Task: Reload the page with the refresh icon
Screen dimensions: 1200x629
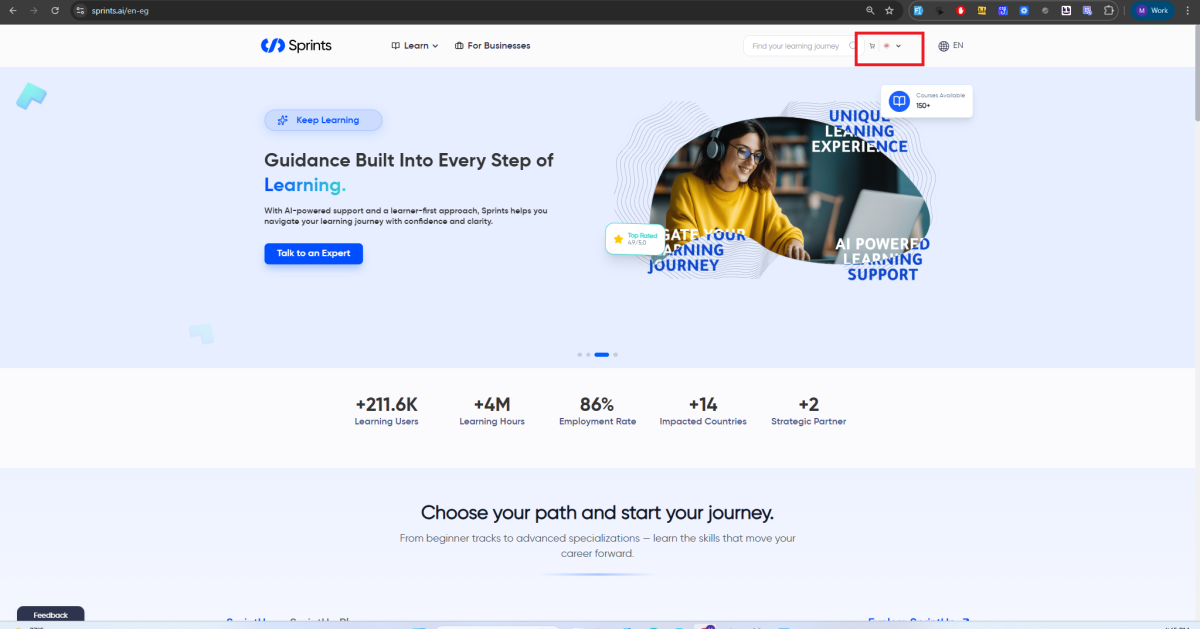Action: (54, 10)
